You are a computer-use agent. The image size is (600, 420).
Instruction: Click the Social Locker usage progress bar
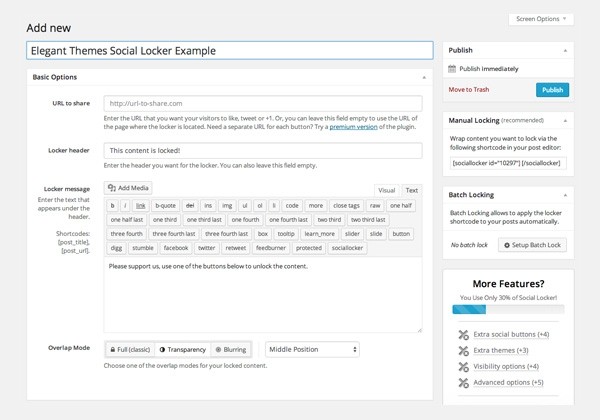click(508, 309)
